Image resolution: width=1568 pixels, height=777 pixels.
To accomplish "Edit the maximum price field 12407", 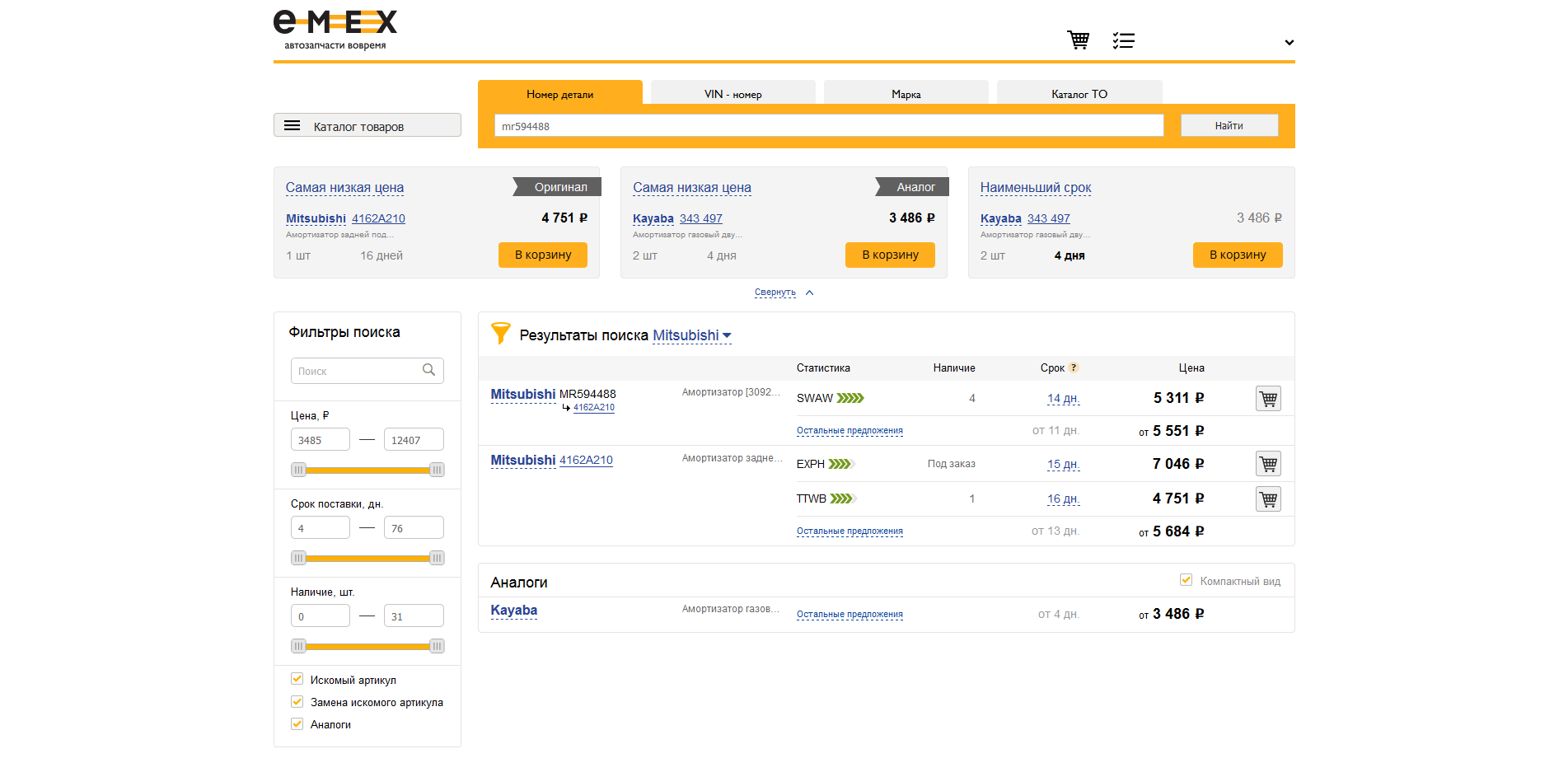I will (x=414, y=440).
